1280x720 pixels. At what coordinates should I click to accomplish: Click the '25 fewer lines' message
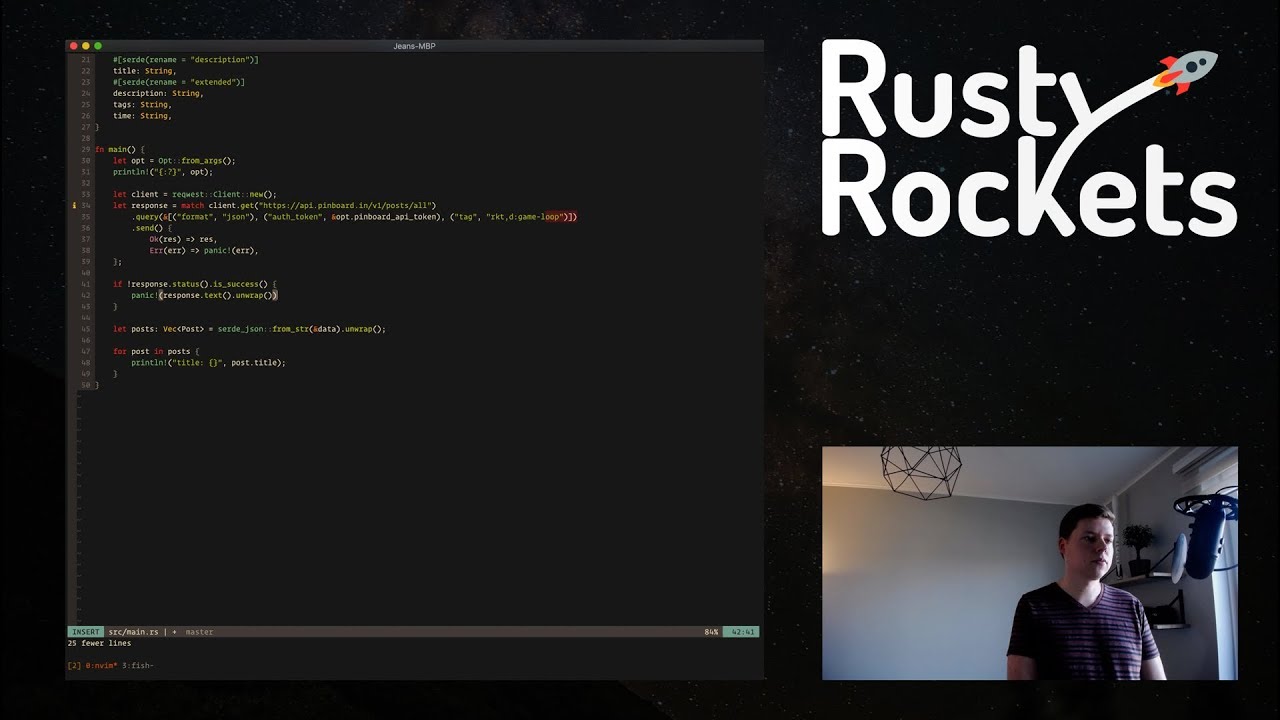tap(99, 643)
